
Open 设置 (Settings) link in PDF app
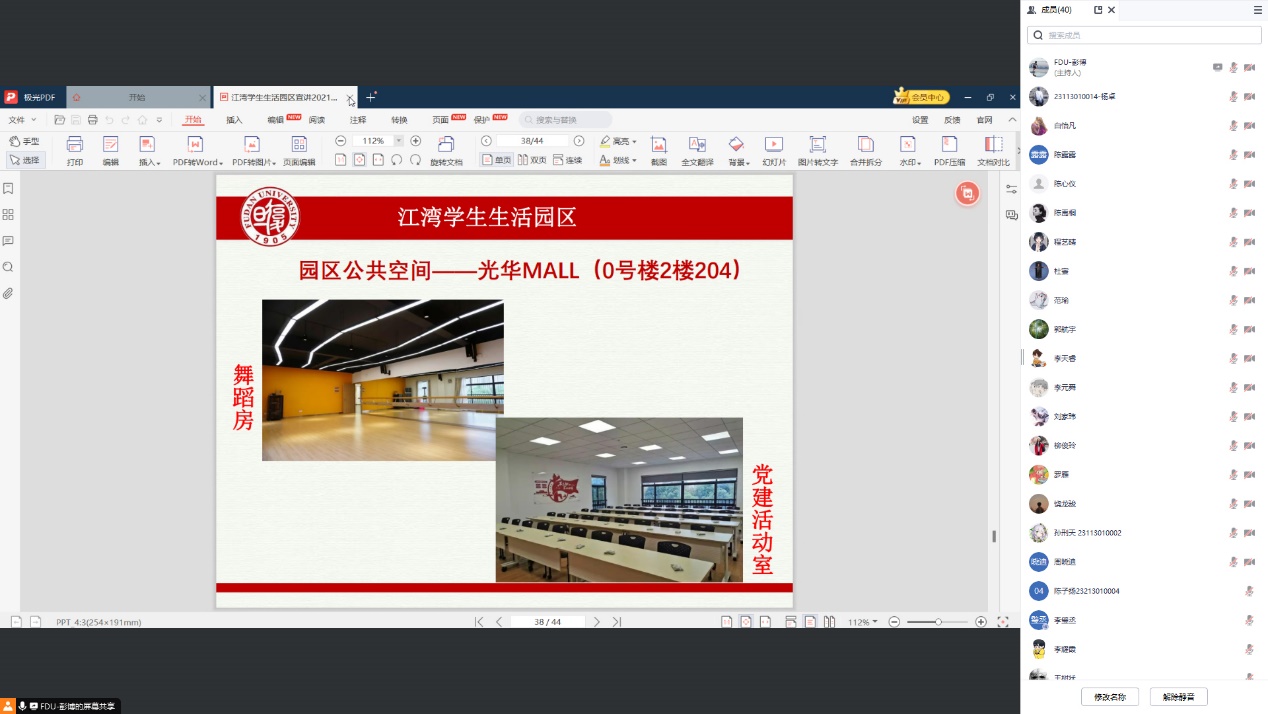[920, 120]
